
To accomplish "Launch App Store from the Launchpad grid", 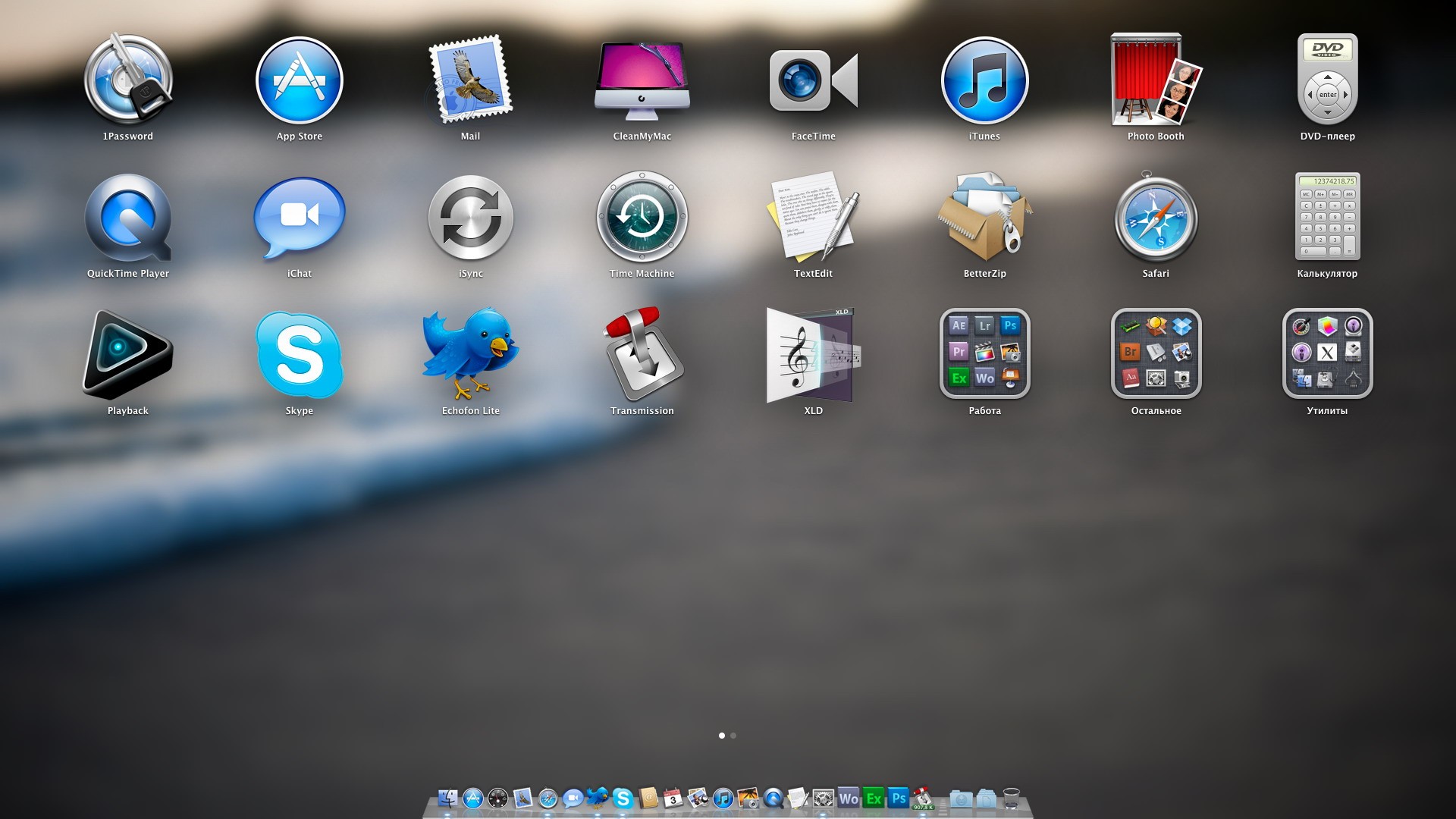I will (300, 80).
